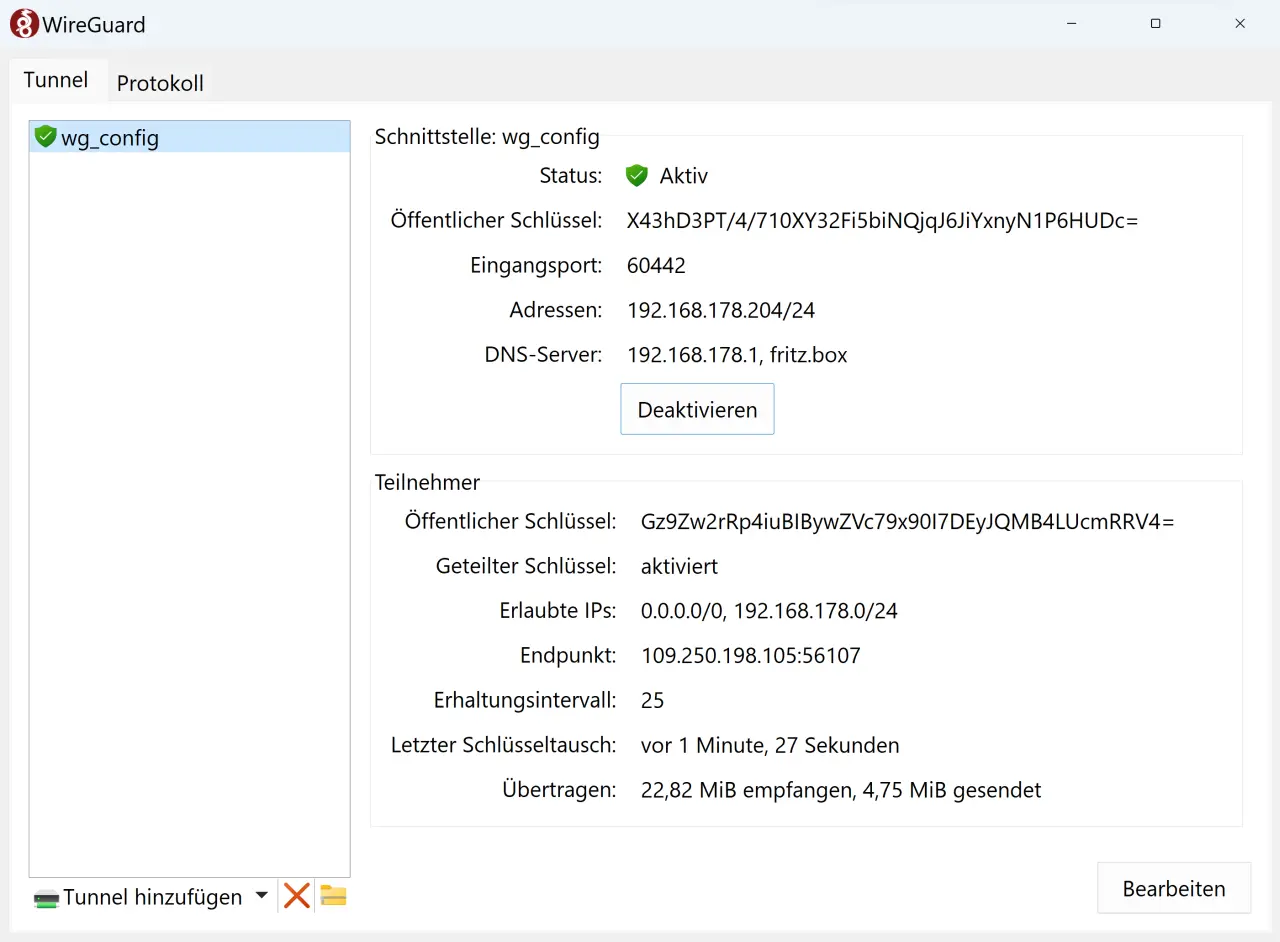The width and height of the screenshot is (1280, 942).
Task: Click the yellow folder export tunnels icon
Action: click(333, 896)
